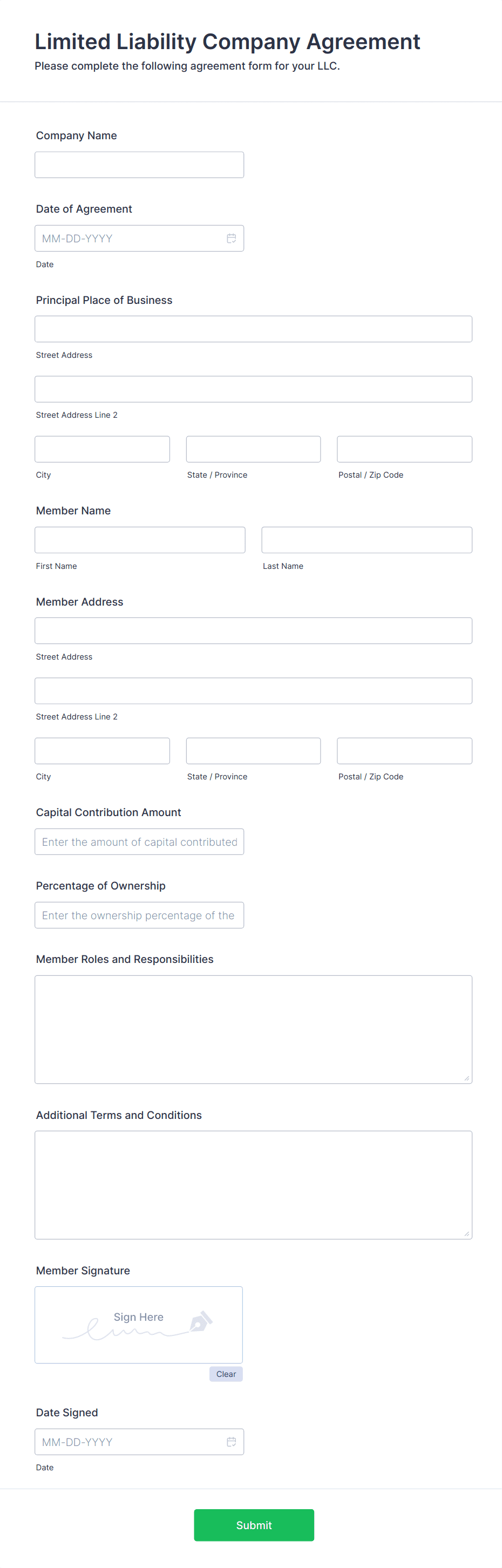Select Principal Place Postal / Zip Code

(404, 449)
